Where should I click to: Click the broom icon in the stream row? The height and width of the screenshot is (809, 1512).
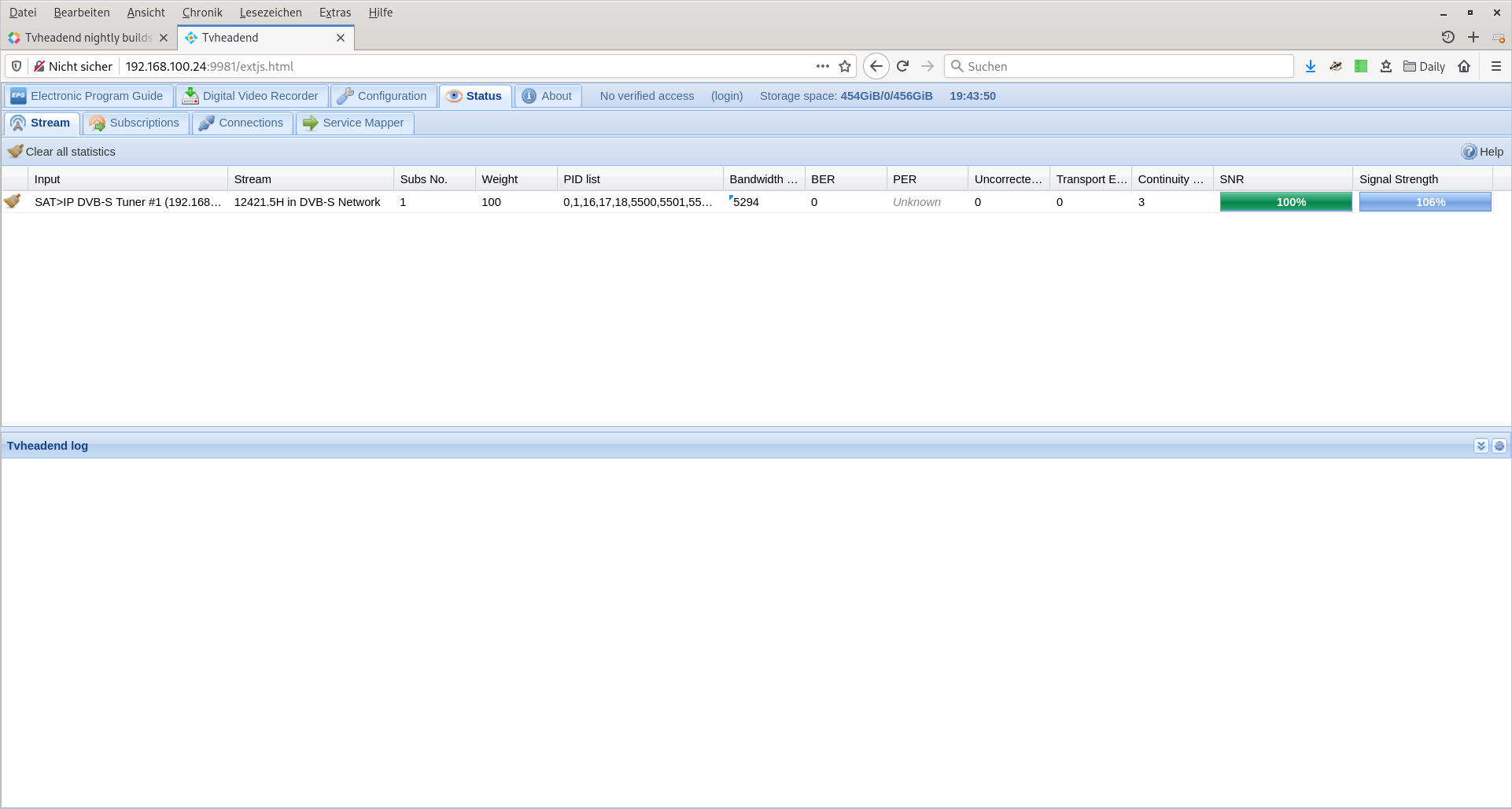point(13,201)
